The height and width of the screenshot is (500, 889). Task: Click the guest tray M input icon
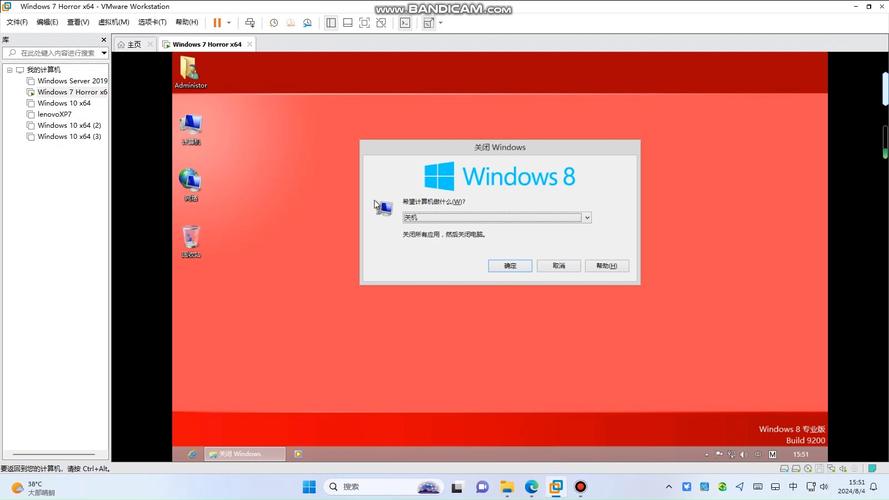click(x=772, y=455)
